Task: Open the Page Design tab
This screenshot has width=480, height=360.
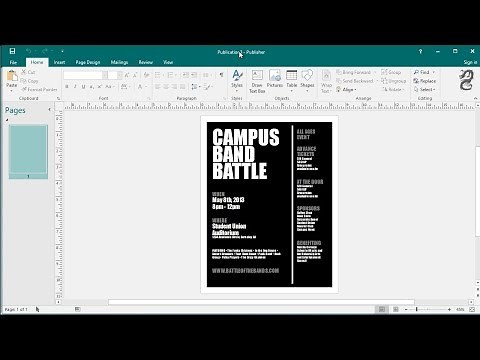Action: 88,62
